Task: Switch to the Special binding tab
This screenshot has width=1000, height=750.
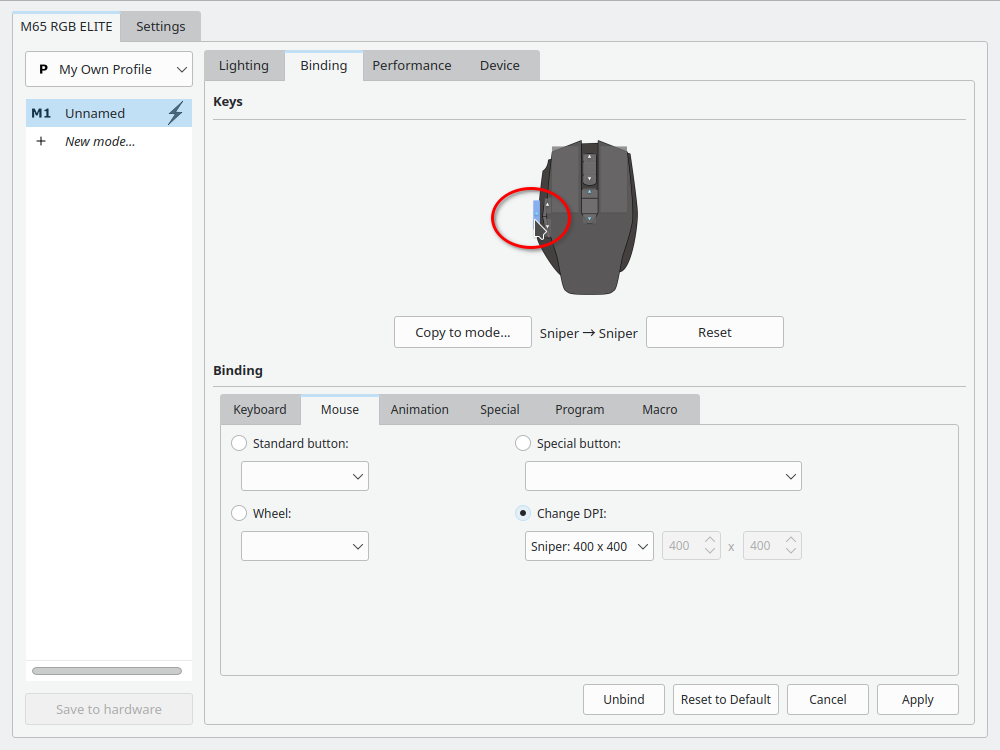Action: tap(500, 409)
